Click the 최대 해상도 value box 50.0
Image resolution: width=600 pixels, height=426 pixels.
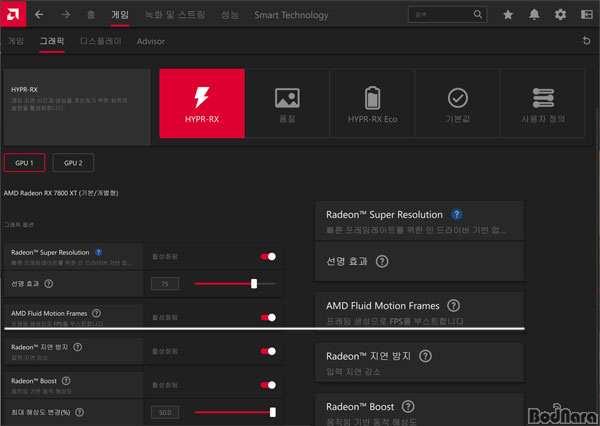[165, 412]
